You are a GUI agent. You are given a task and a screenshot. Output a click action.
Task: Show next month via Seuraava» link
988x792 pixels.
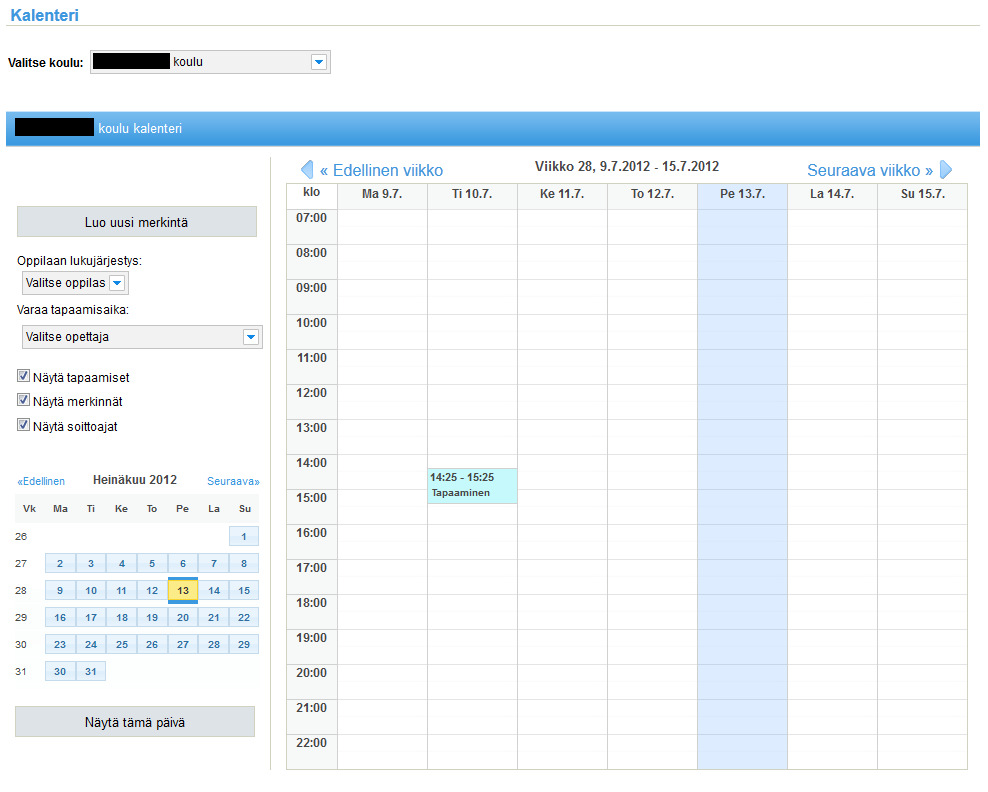(x=233, y=481)
